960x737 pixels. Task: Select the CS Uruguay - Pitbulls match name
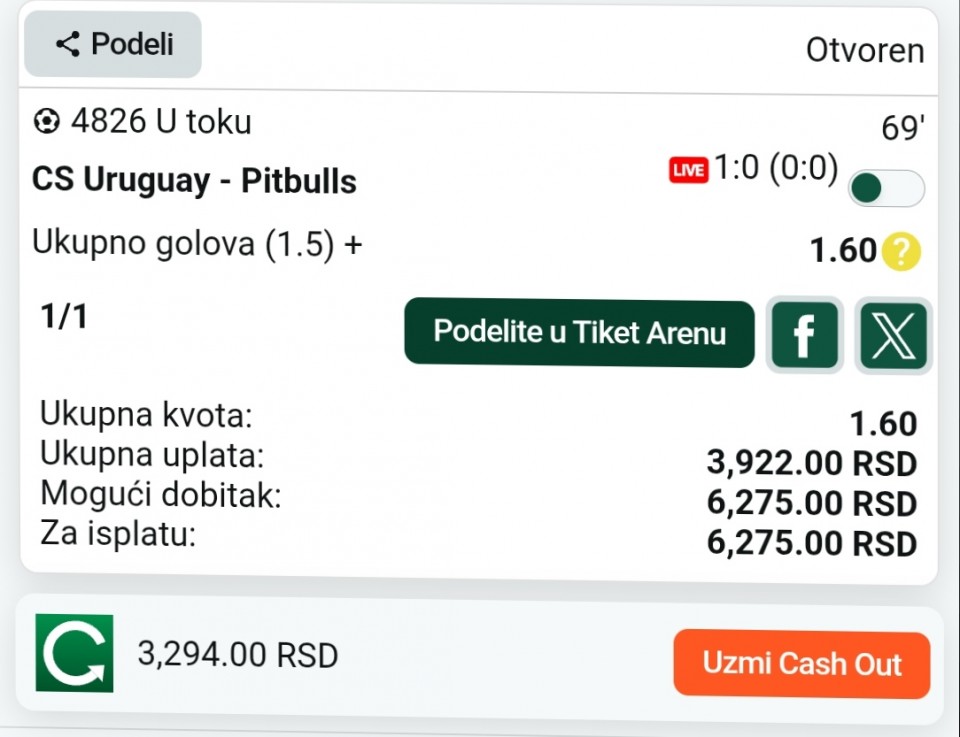click(194, 181)
